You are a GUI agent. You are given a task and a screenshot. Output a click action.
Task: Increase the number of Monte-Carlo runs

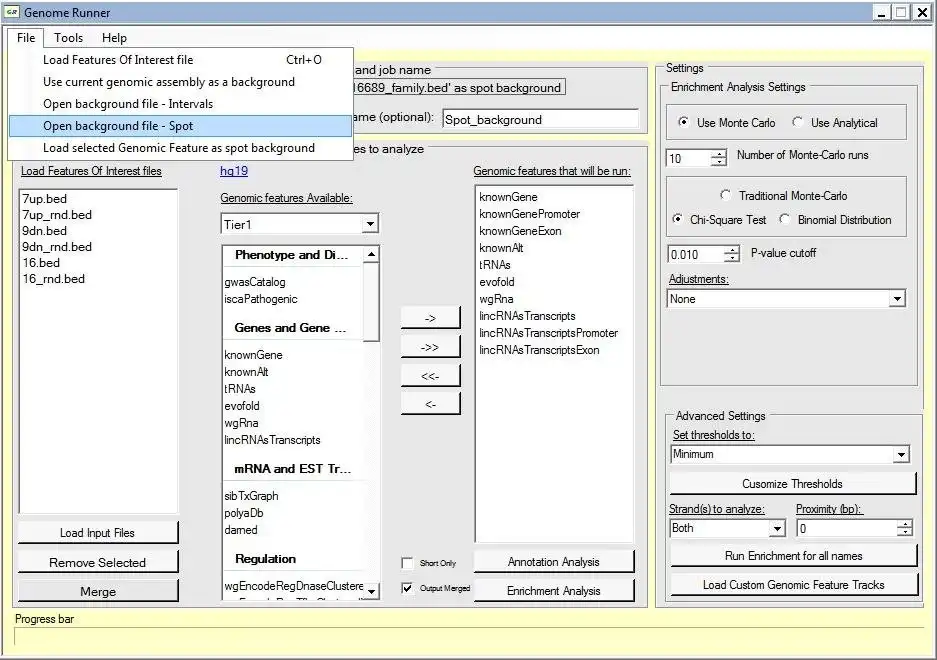[x=719, y=154]
